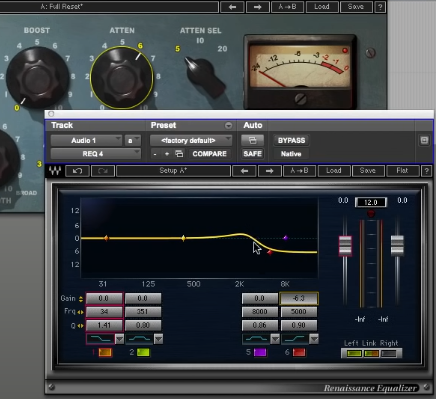This screenshot has width=436, height=399.
Task: Open the Preset menu circular arrow
Action: [228, 125]
